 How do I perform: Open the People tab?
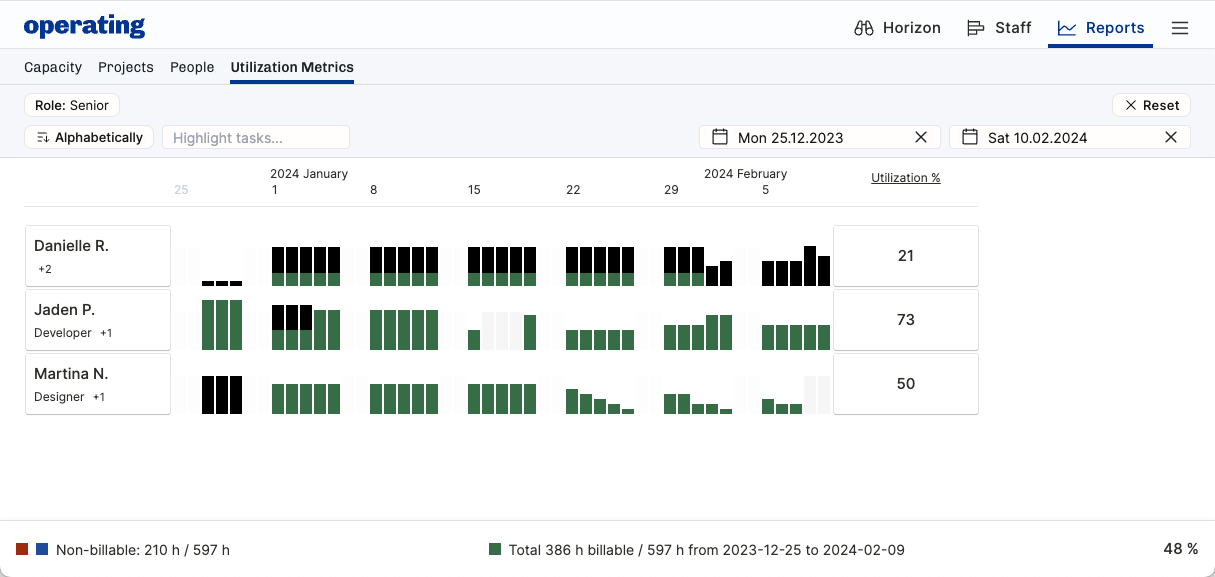point(192,67)
